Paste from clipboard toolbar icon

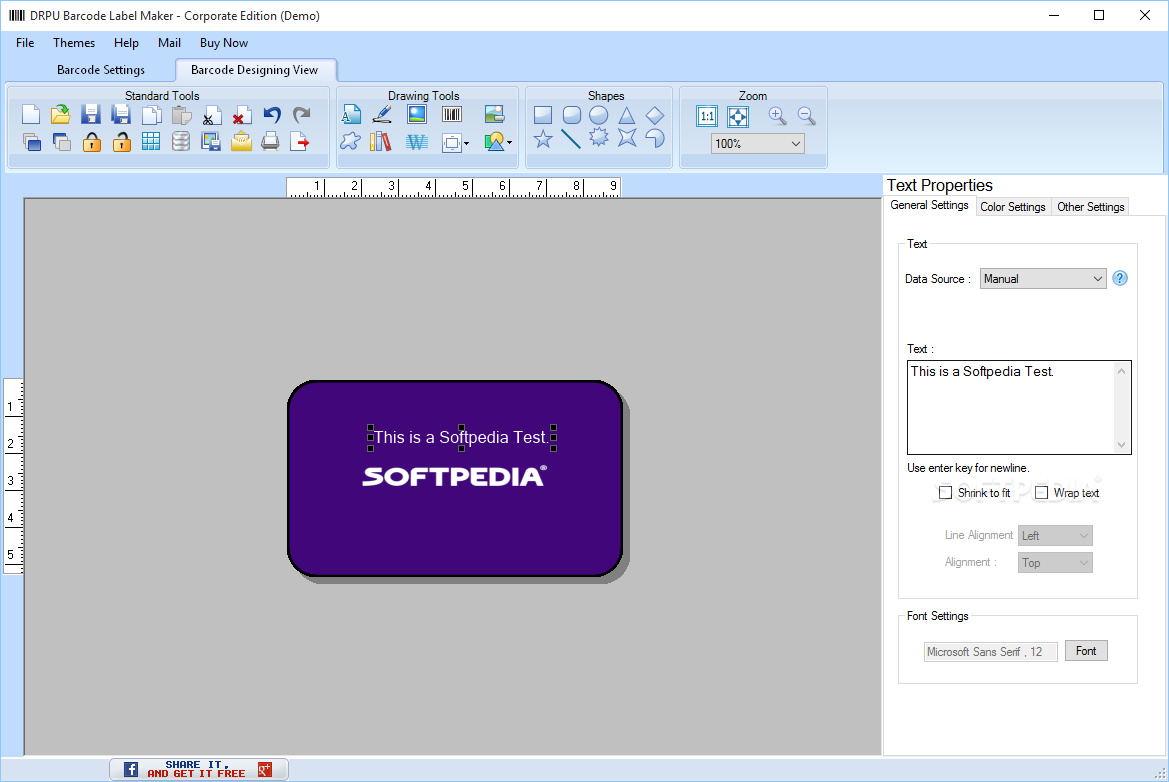(x=181, y=115)
